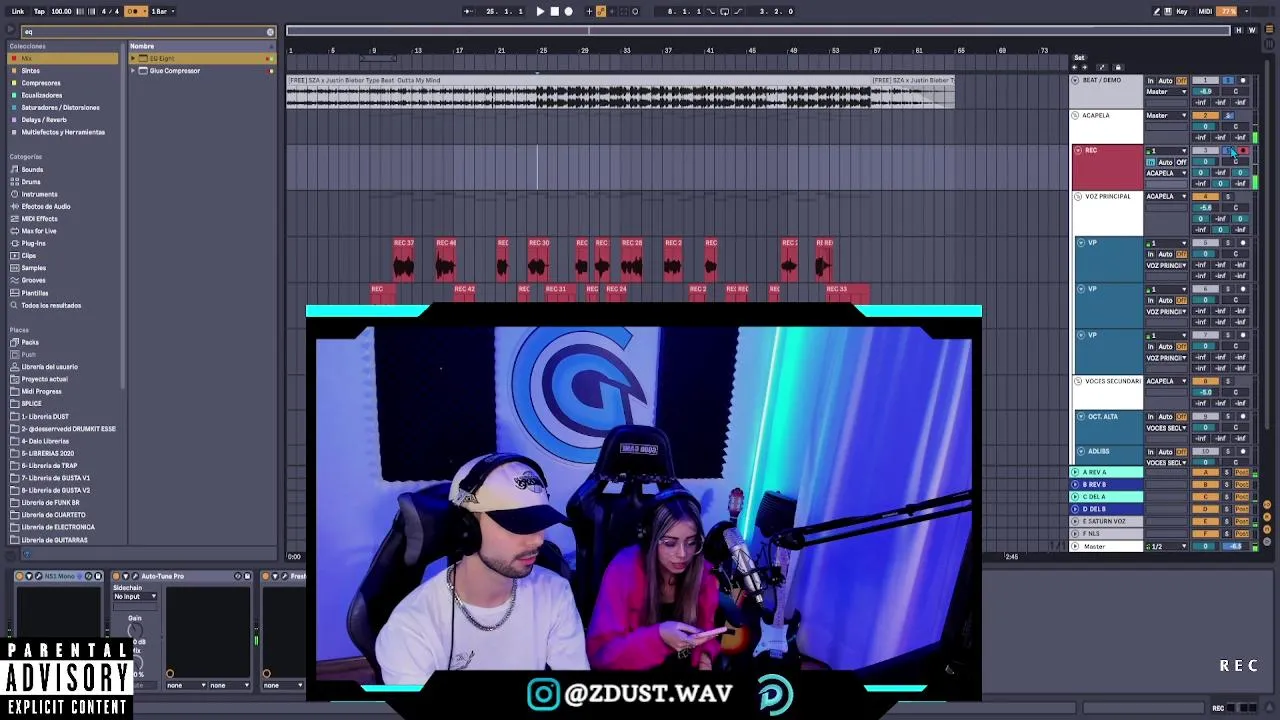Select the Ecualizadores collection
Image resolution: width=1280 pixels, height=720 pixels.
tap(42, 95)
